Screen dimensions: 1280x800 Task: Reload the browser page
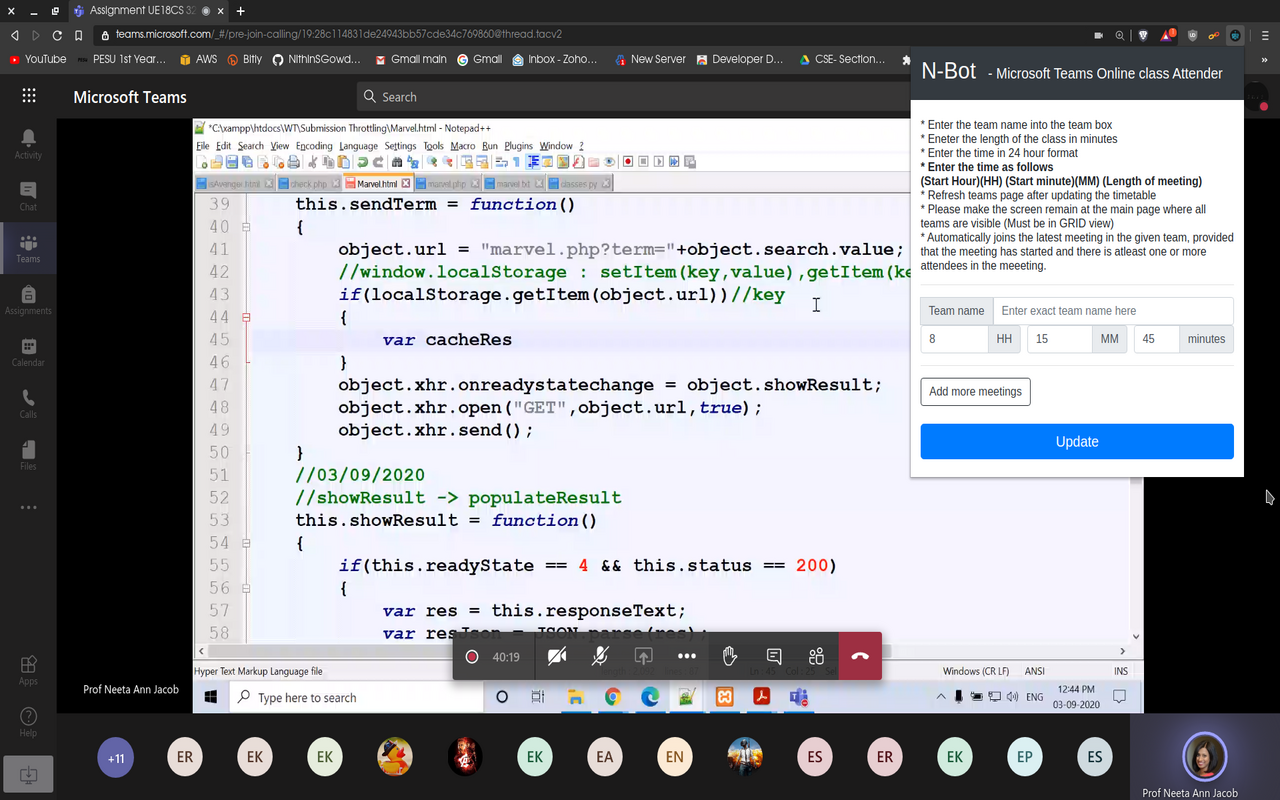tap(57, 35)
